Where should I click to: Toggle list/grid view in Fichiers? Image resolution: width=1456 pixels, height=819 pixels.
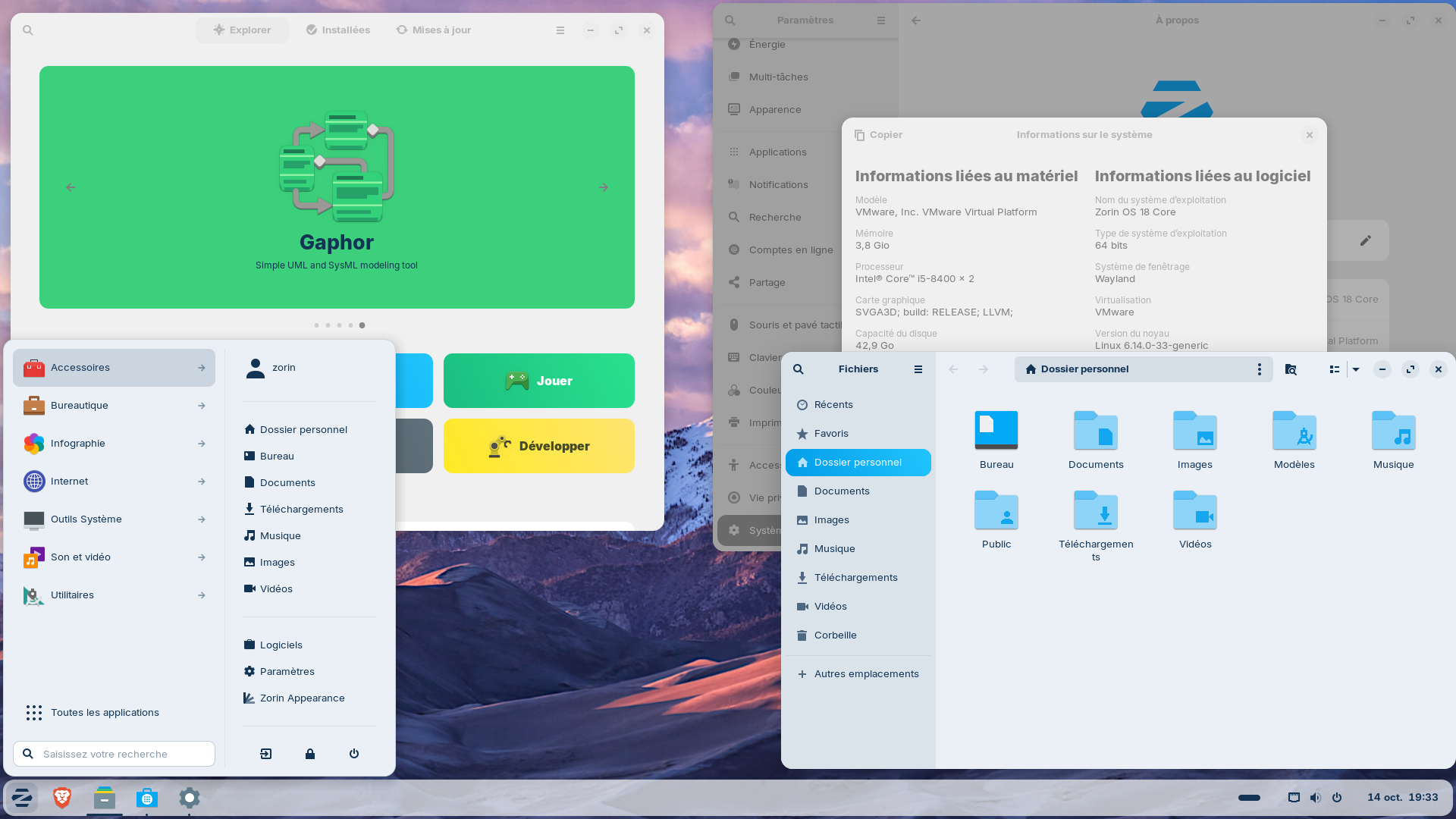[x=1335, y=369]
